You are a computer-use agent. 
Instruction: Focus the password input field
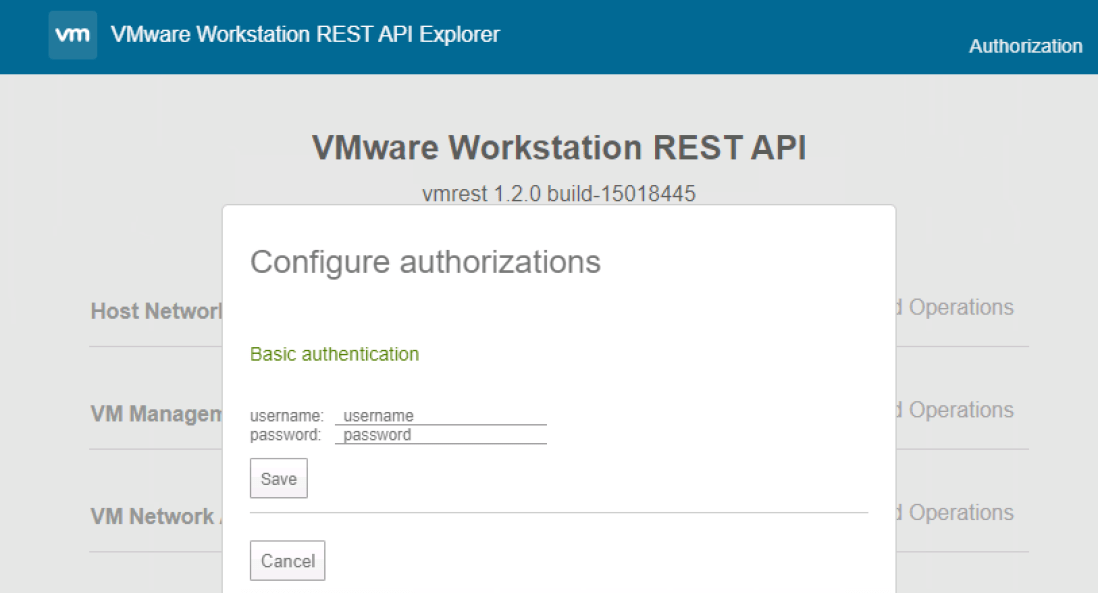pyautogui.click(x=440, y=435)
